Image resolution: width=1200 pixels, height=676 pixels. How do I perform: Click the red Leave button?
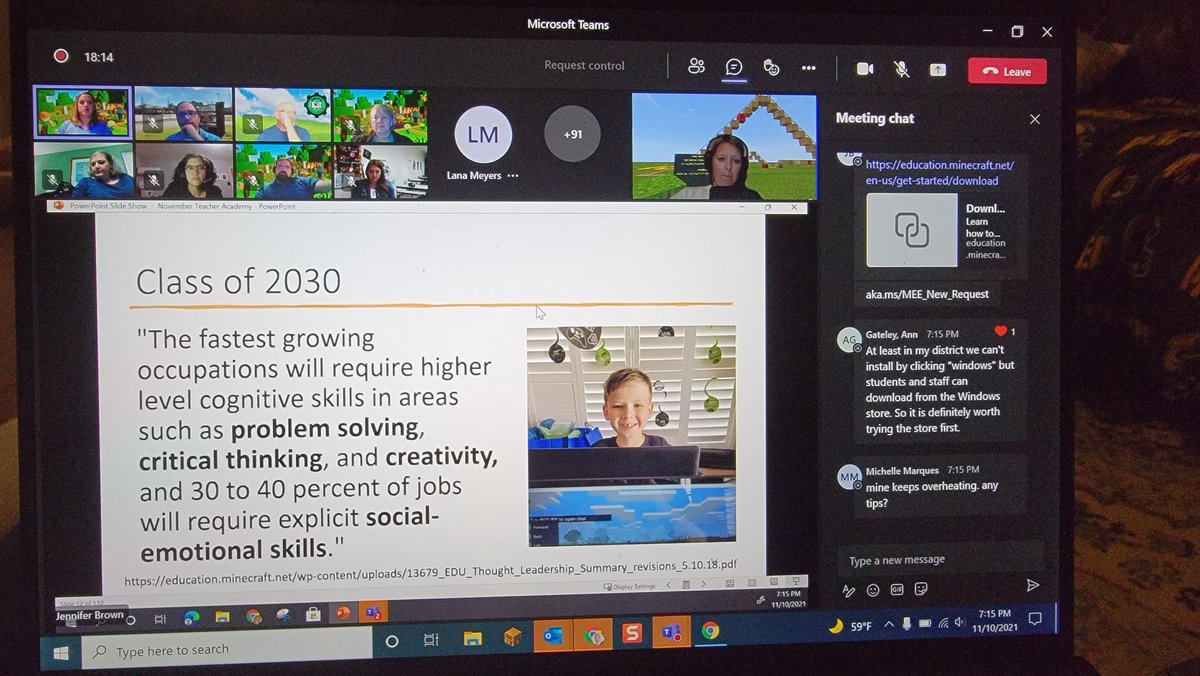coord(1007,71)
